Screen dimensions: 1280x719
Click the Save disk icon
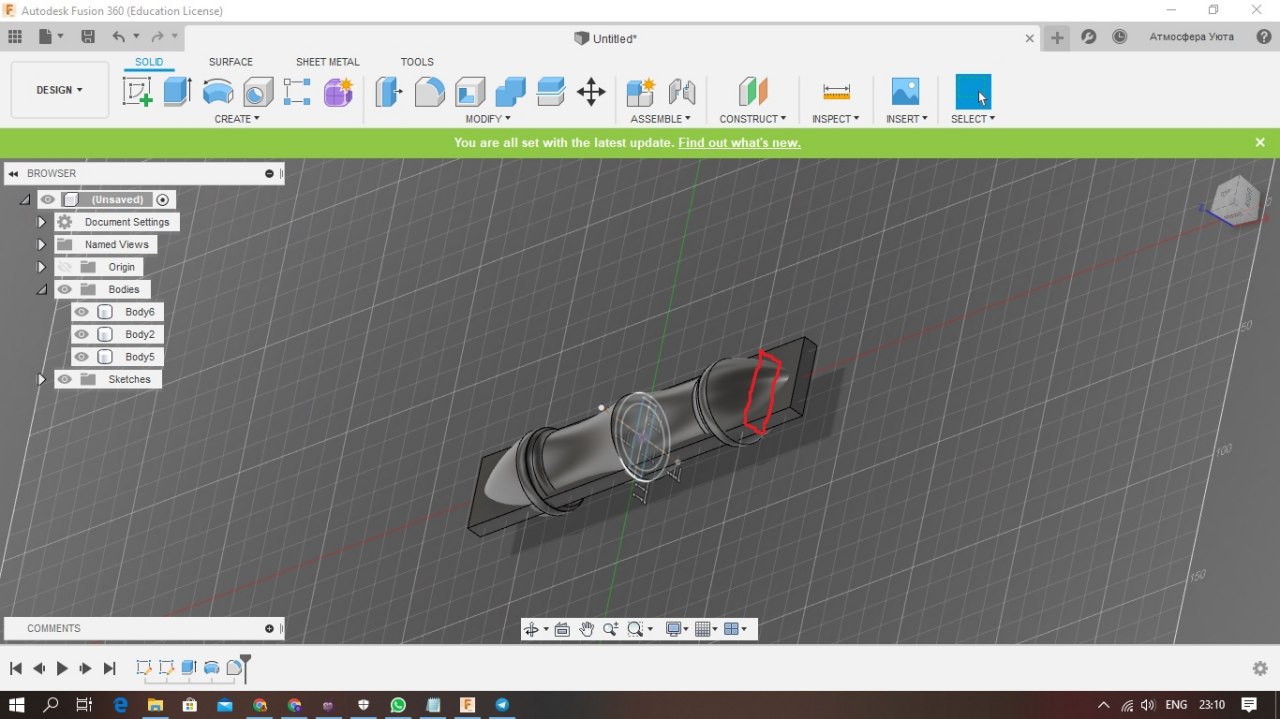click(88, 37)
